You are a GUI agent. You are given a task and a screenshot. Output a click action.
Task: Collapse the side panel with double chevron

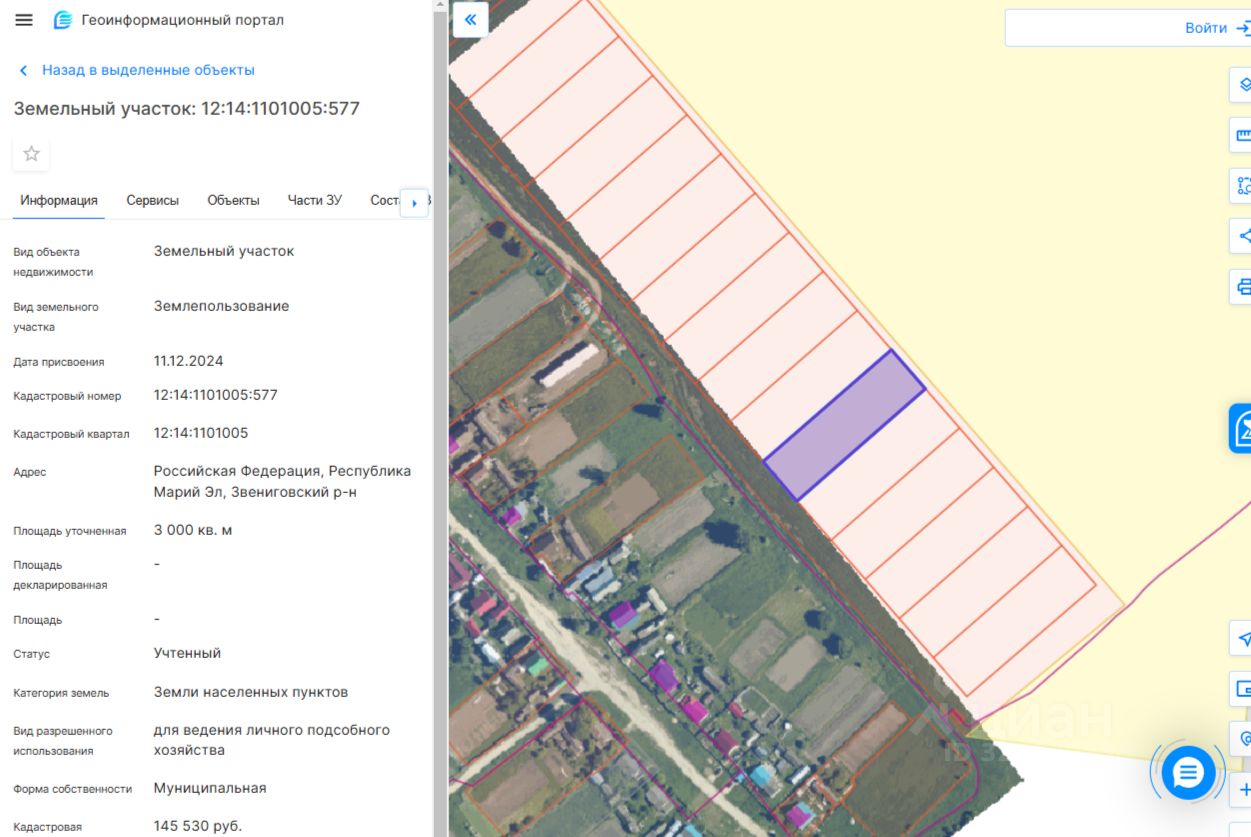tap(470, 20)
